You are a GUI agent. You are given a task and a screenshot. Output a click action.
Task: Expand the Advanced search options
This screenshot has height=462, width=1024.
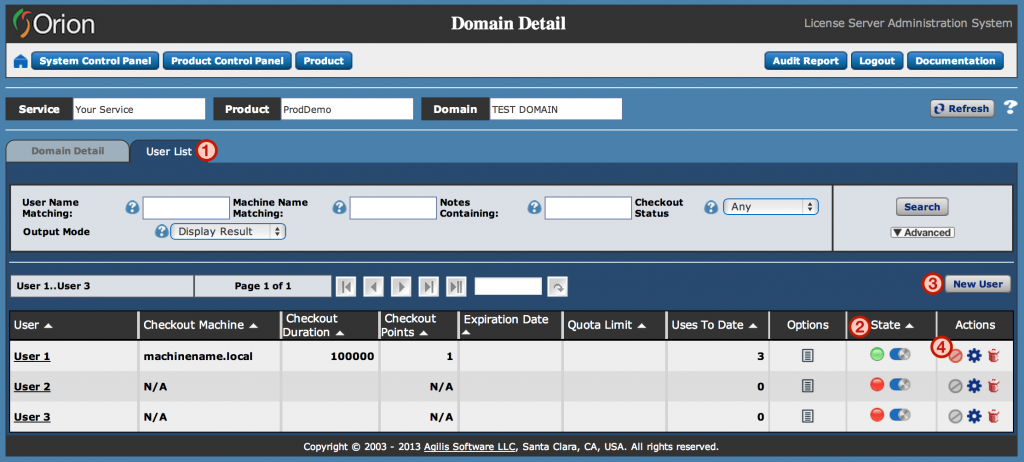click(x=921, y=232)
